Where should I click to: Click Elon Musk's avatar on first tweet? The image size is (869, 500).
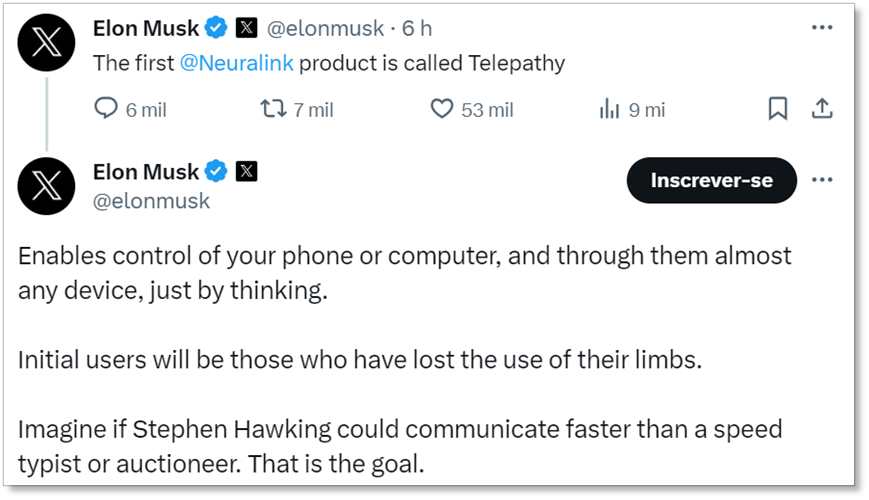click(47, 44)
